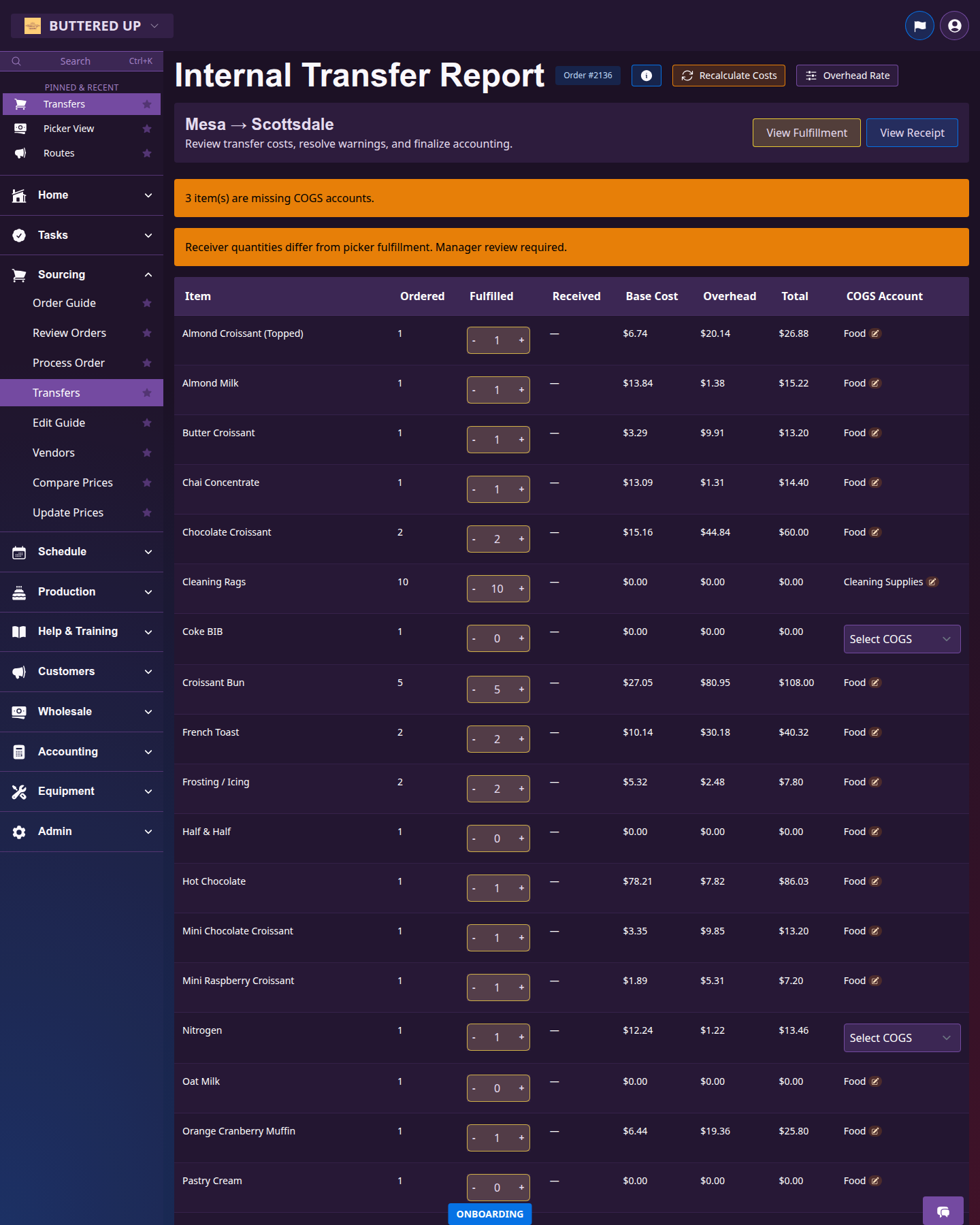The image size is (980, 1225).
Task: Toggle star for Routes
Action: coord(147,153)
